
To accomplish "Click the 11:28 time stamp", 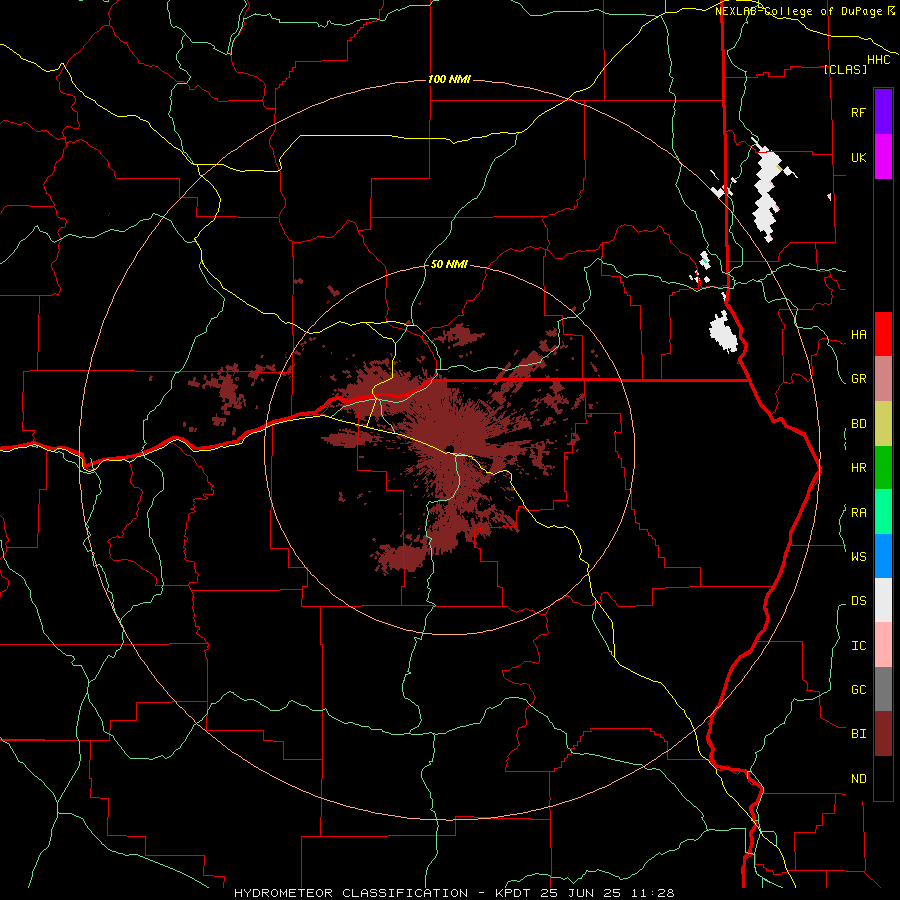I will [x=653, y=893].
